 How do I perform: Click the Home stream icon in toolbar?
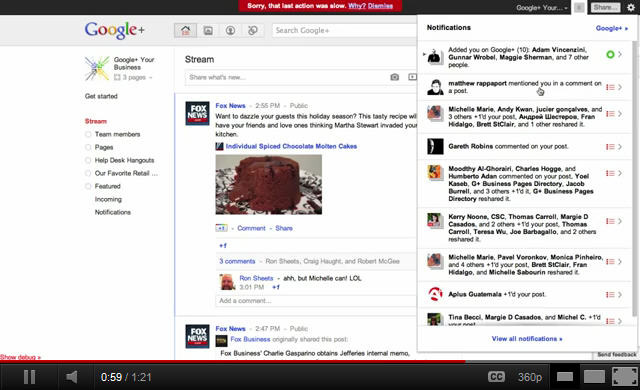[x=185, y=31]
